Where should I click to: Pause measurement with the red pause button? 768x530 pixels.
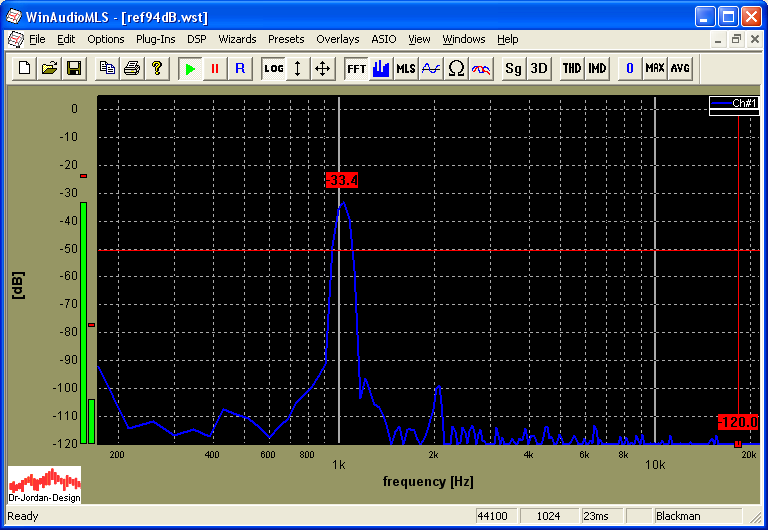tap(214, 68)
